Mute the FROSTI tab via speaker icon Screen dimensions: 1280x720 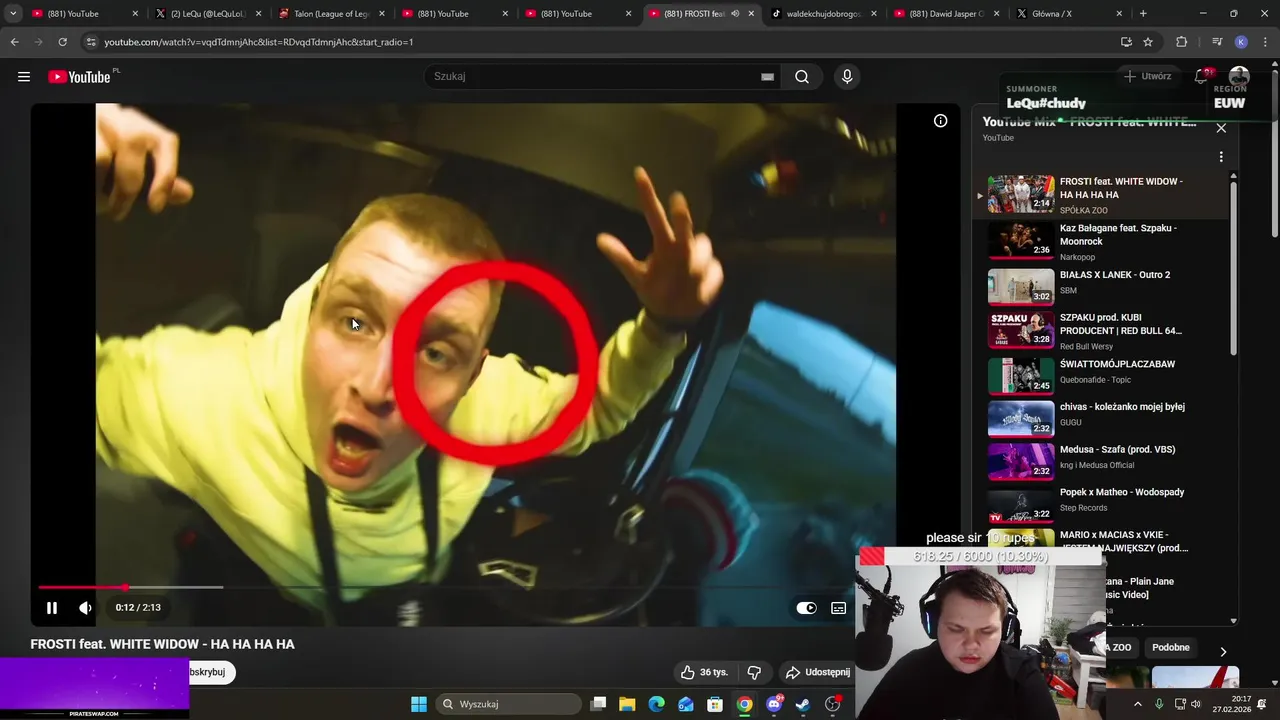coord(735,14)
